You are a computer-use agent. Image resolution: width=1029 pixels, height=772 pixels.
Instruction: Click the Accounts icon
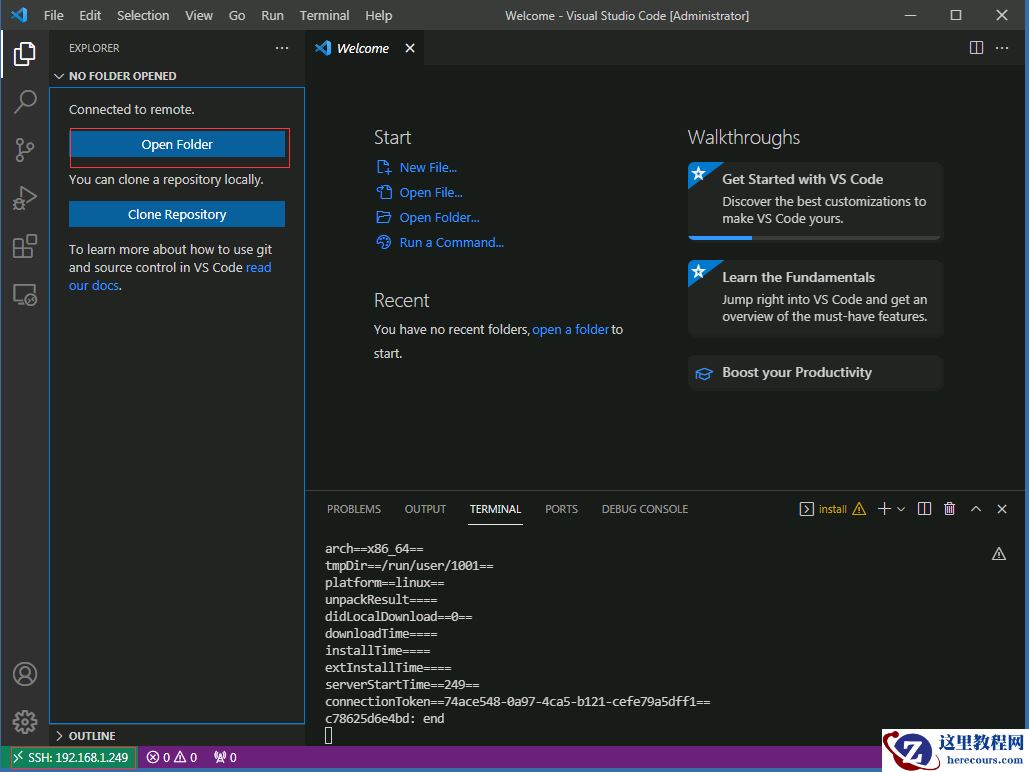[25, 674]
